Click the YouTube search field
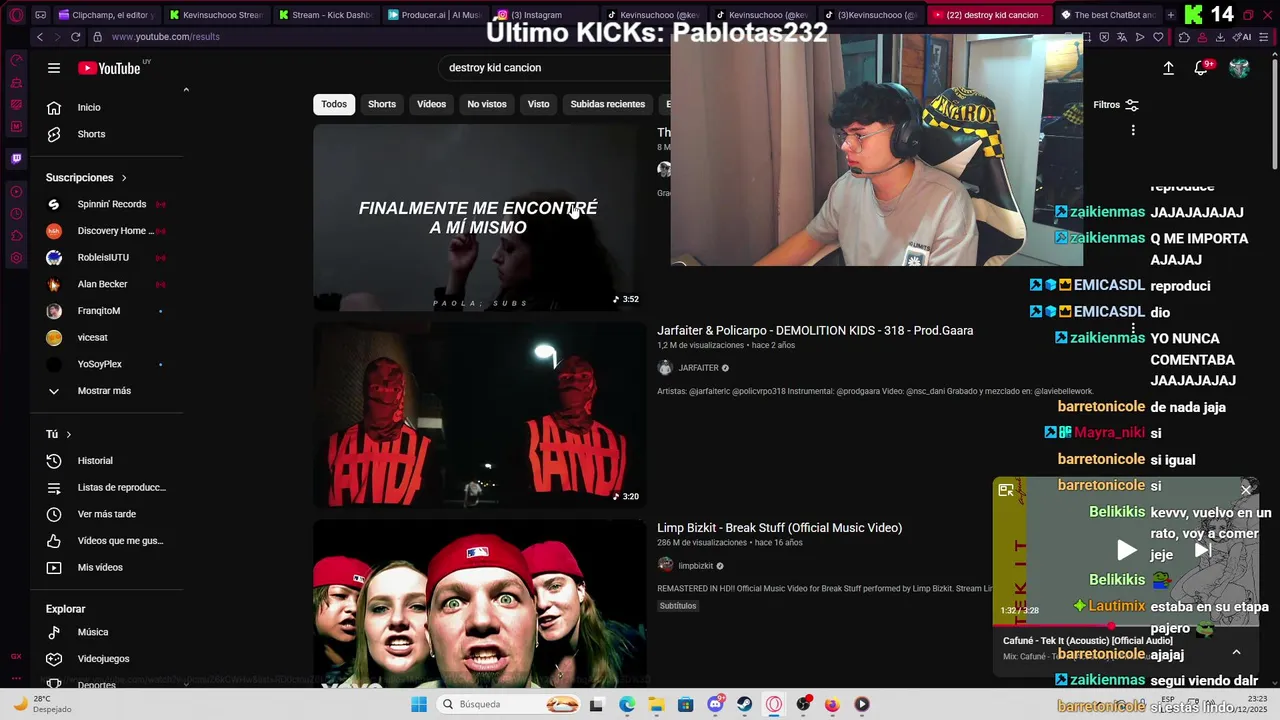The image size is (1280, 720). point(555,68)
